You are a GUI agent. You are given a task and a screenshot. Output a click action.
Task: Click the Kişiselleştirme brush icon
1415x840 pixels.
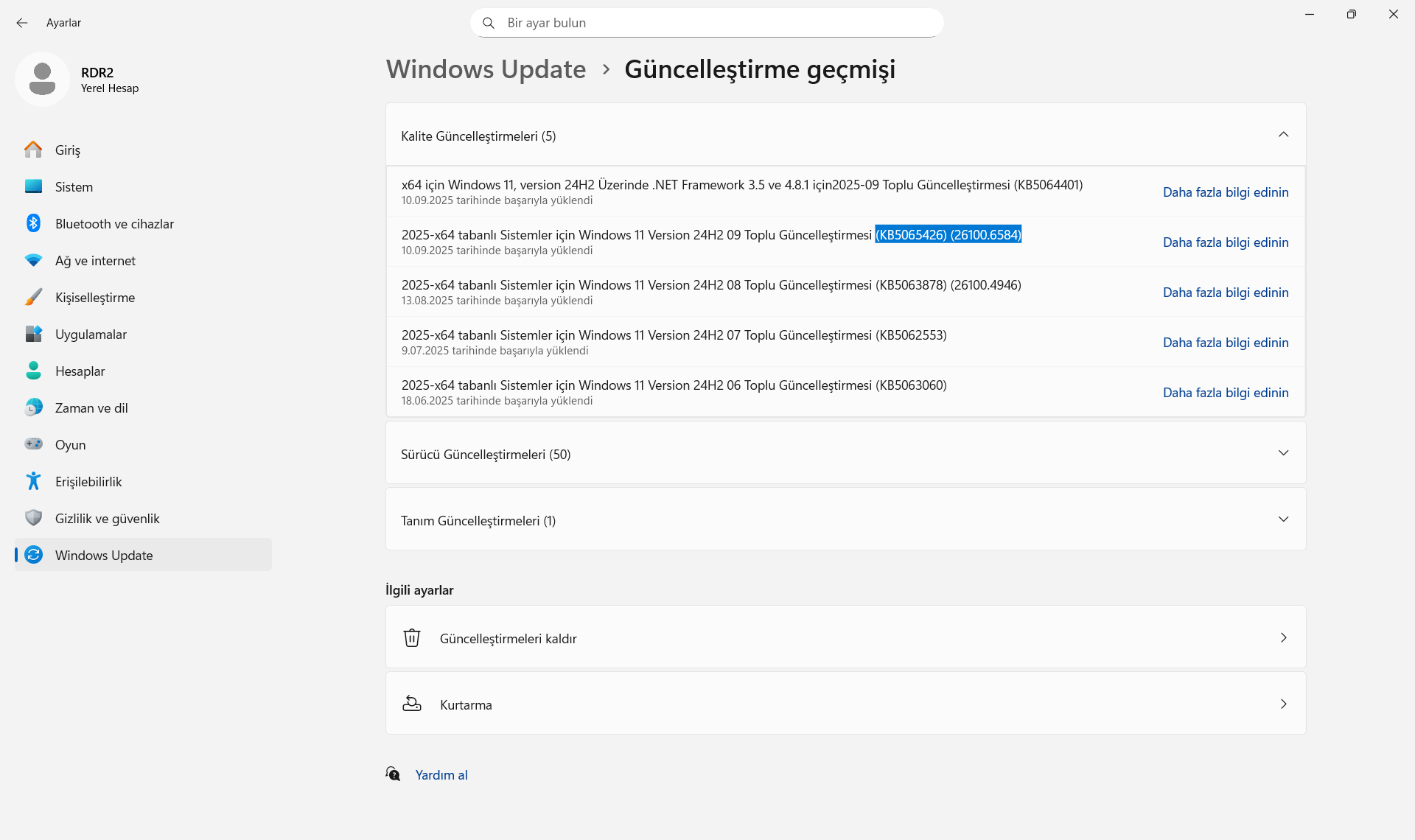(33, 297)
